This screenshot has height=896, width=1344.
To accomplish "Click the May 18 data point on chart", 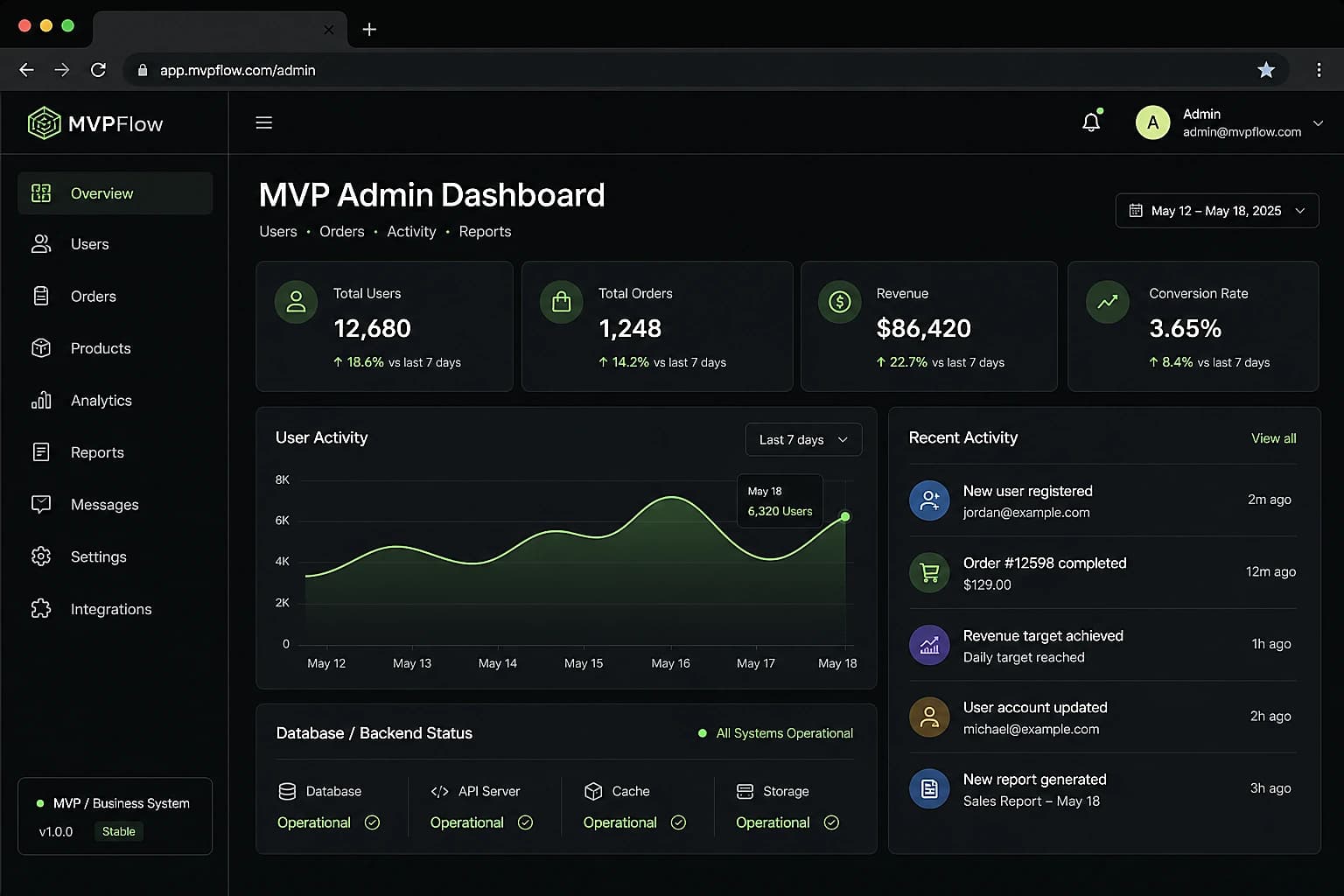I will [844, 517].
